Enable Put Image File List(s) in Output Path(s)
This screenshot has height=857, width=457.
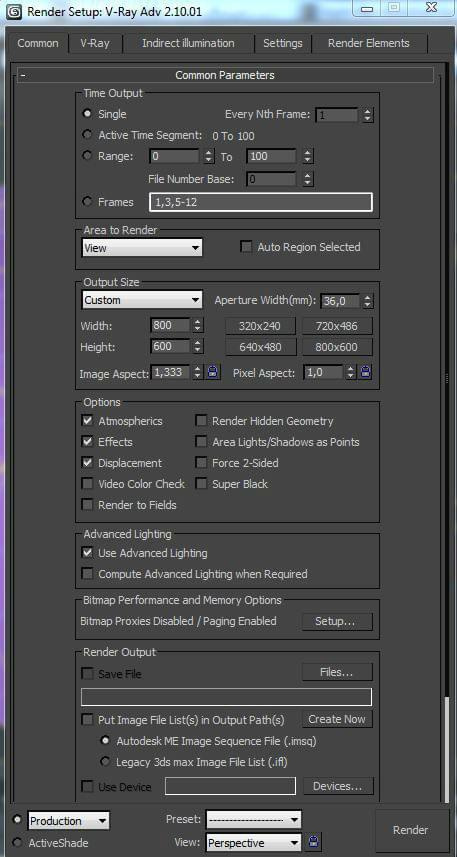click(x=87, y=720)
